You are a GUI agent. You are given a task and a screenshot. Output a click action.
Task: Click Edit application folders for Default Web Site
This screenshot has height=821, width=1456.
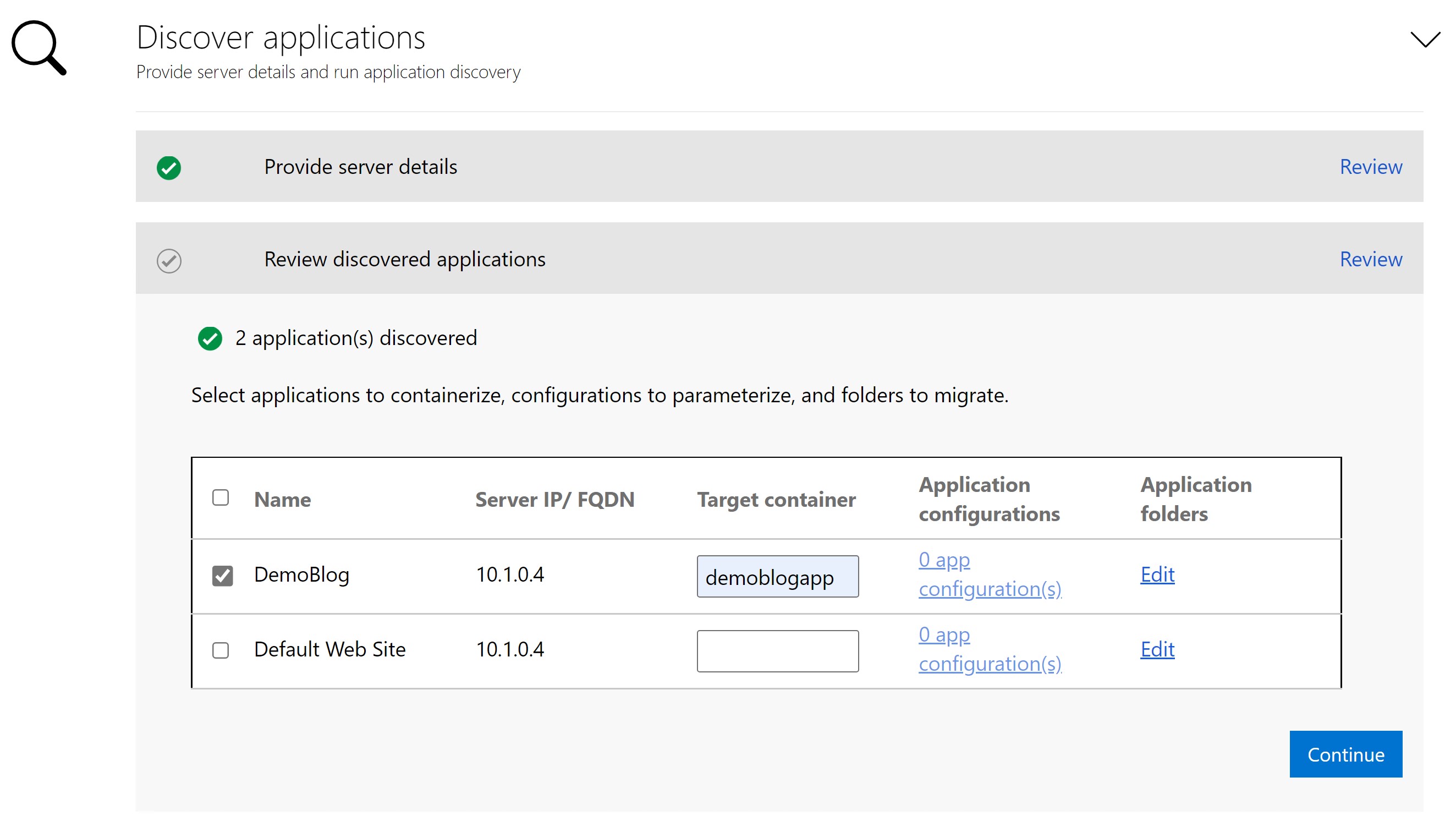1156,649
